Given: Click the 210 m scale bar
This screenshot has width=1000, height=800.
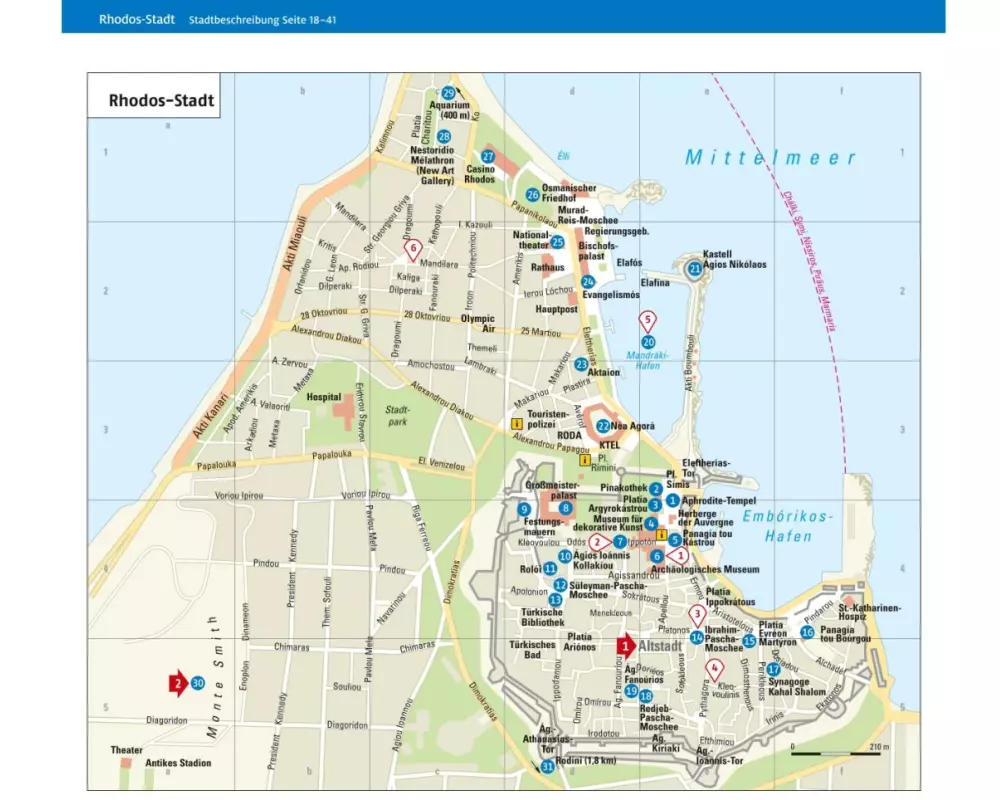Looking at the screenshot, I should 835,754.
